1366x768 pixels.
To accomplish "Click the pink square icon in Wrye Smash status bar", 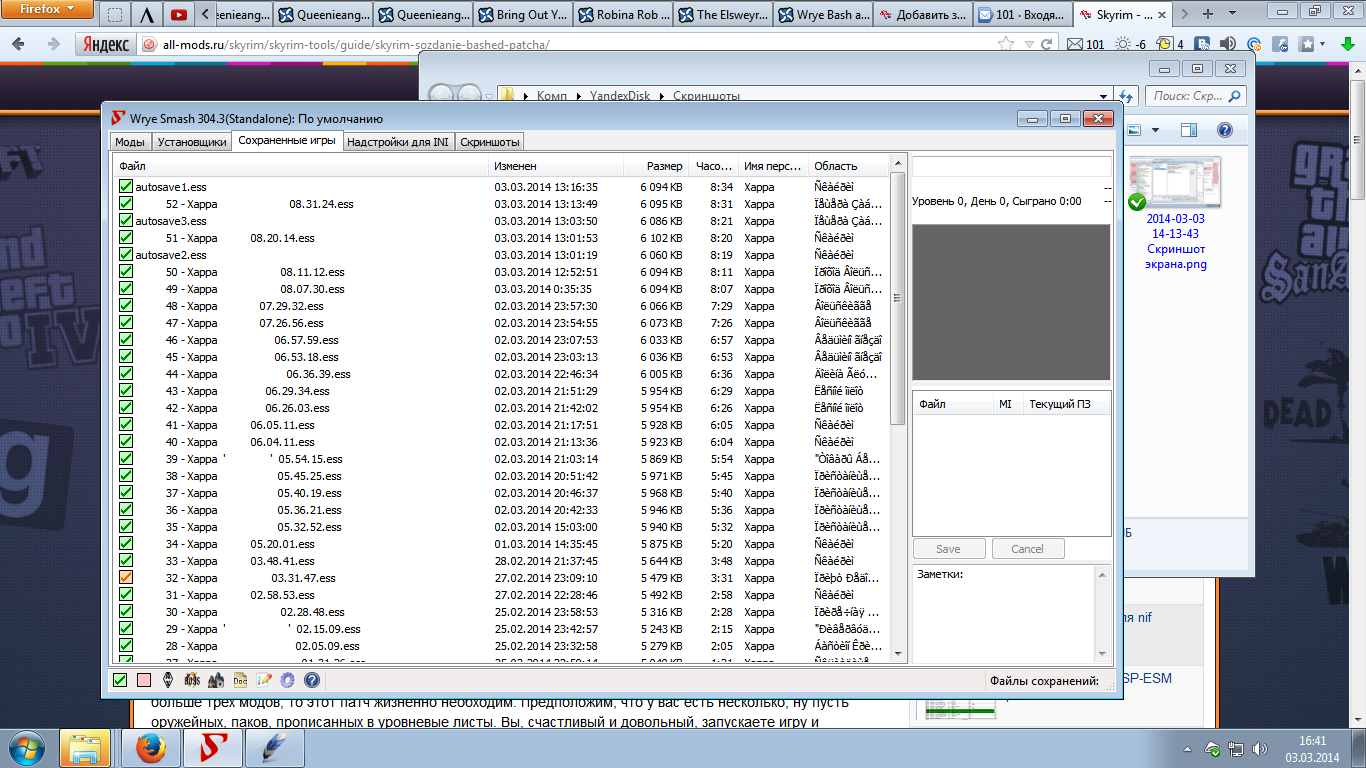I will pyautogui.click(x=144, y=680).
